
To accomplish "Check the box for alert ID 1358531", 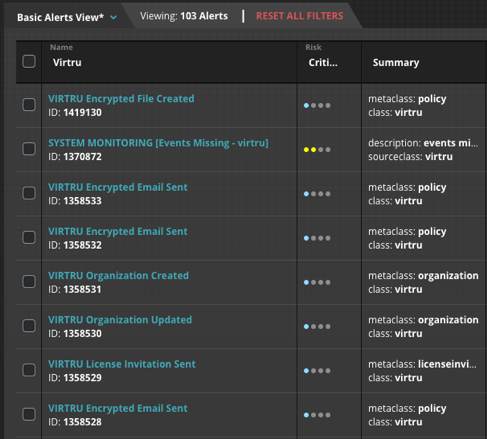I will tap(29, 281).
